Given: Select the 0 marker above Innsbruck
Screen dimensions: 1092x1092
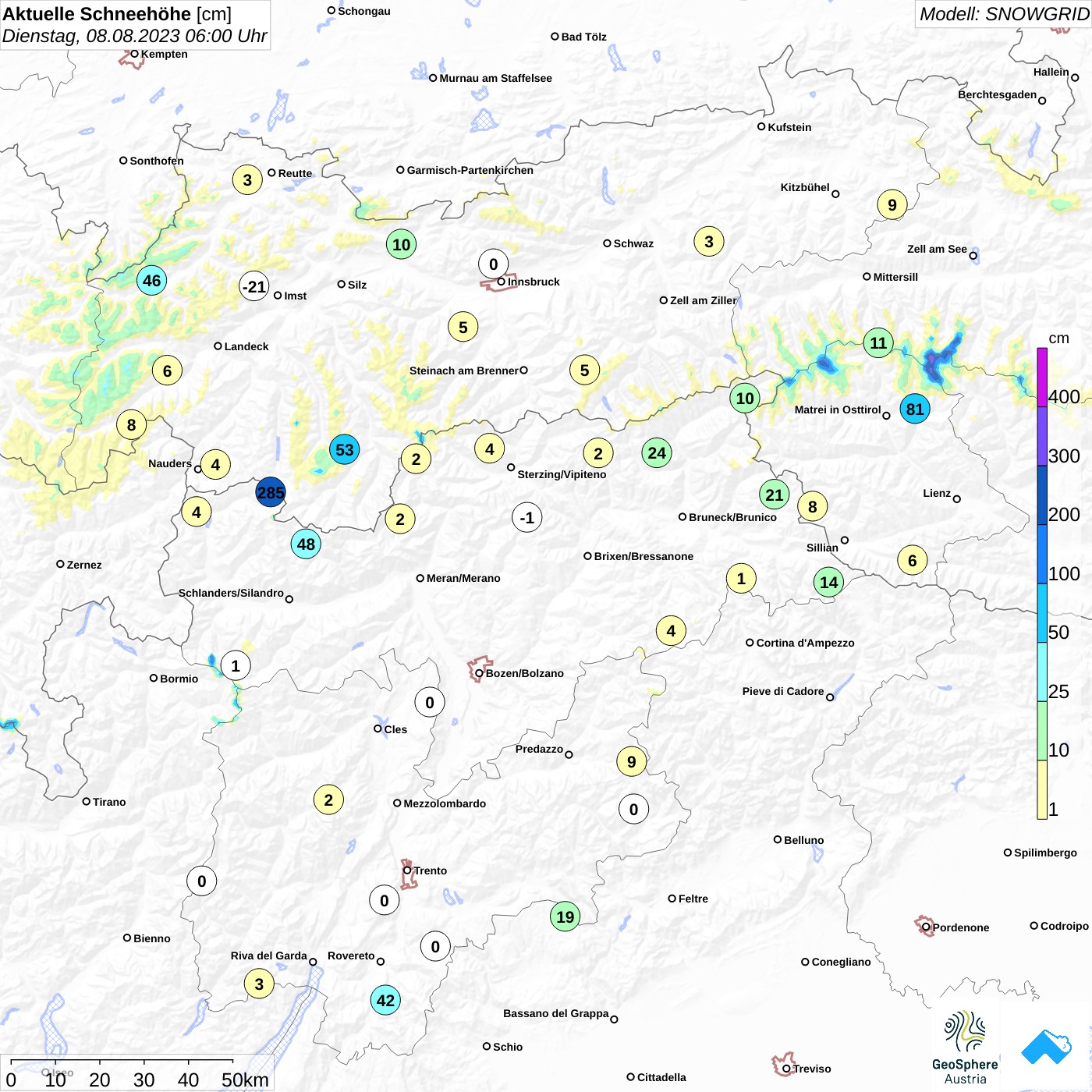Looking at the screenshot, I should pos(493,264).
